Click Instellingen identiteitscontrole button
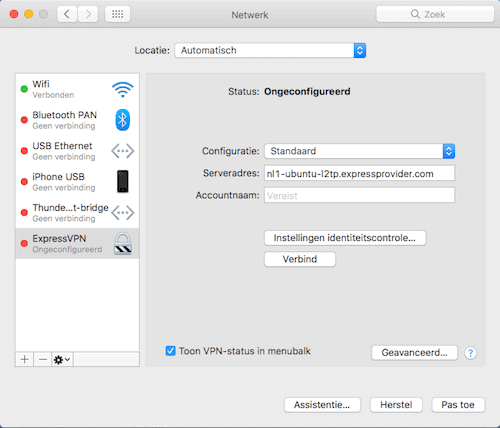 tap(345, 238)
